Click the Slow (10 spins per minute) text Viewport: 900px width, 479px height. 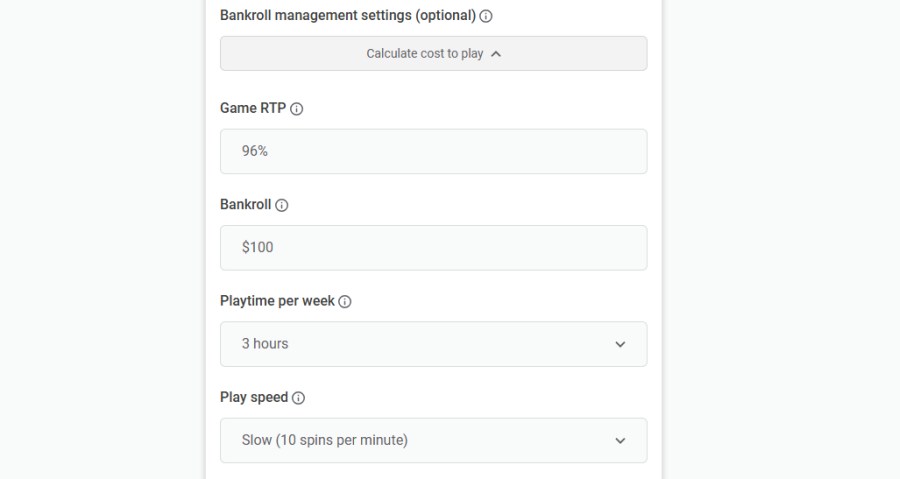pyautogui.click(x=325, y=440)
